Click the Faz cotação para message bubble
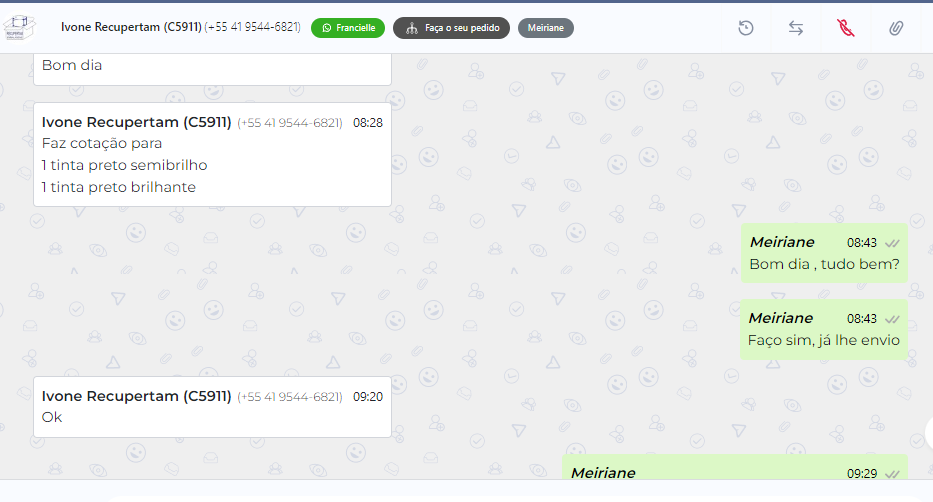Screen dimensions: 933x502 (x=212, y=155)
